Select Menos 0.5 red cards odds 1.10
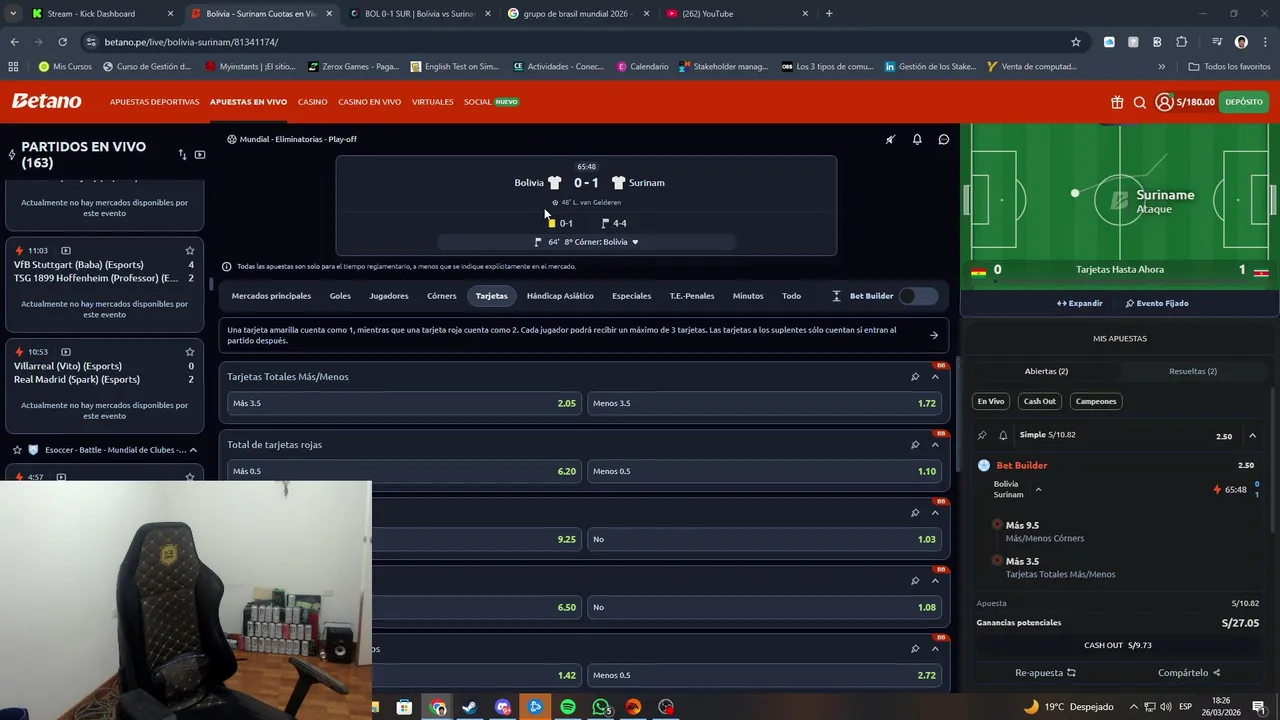 click(x=764, y=471)
